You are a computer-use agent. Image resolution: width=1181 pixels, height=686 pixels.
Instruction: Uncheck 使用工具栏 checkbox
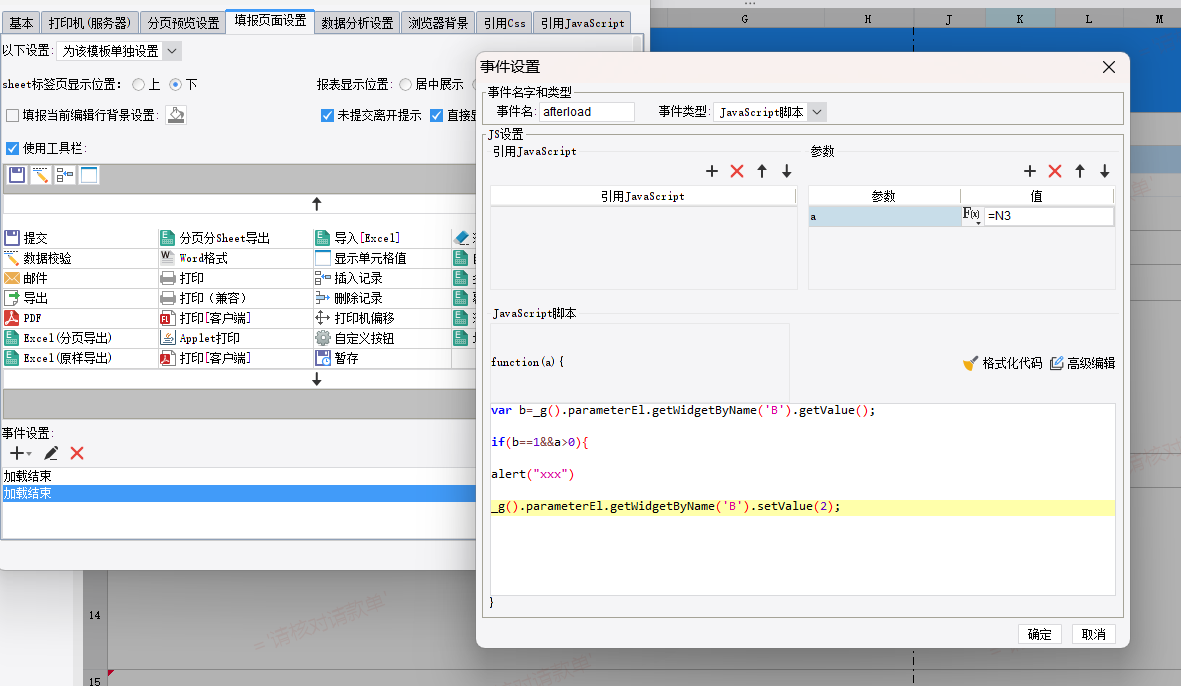[x=12, y=148]
